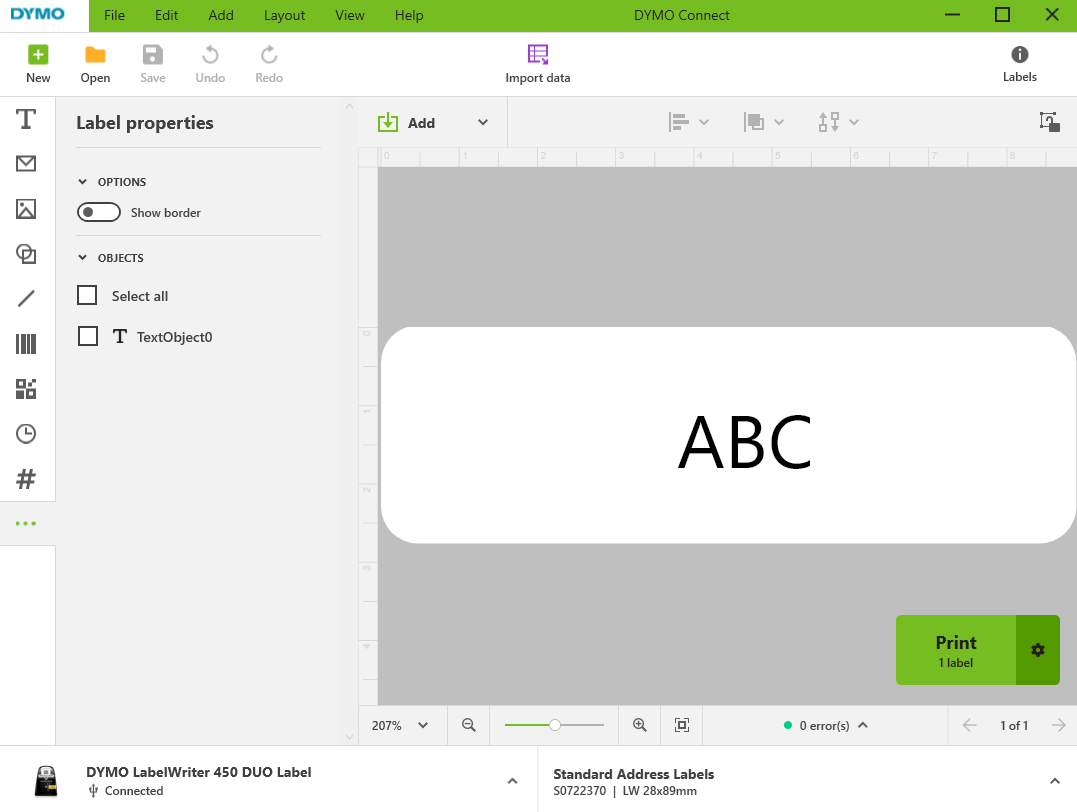Toggle the Show border switch

tap(99, 212)
